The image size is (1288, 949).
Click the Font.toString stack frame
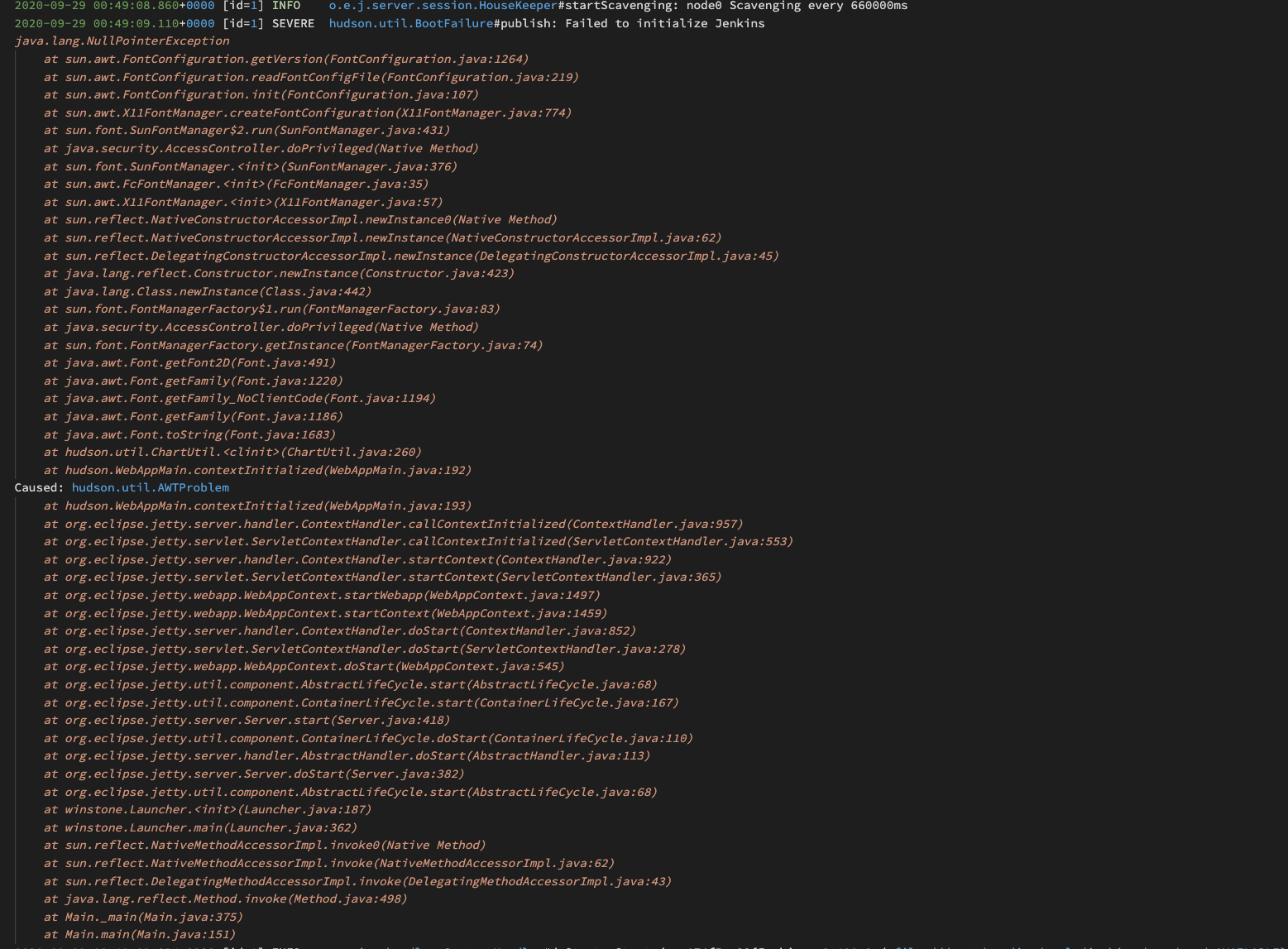[190, 434]
